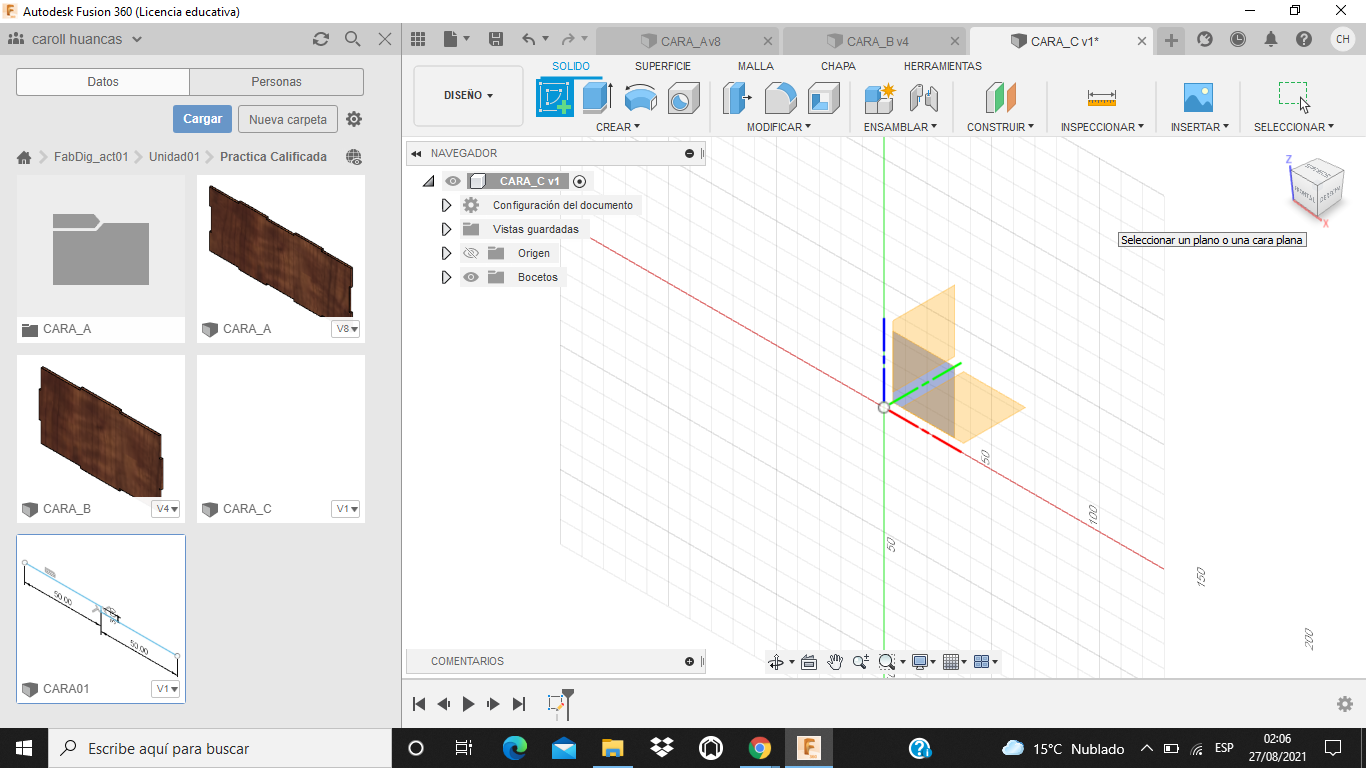1366x768 pixels.
Task: Open the FabDig_act01 breadcrumb
Action: [91, 157]
